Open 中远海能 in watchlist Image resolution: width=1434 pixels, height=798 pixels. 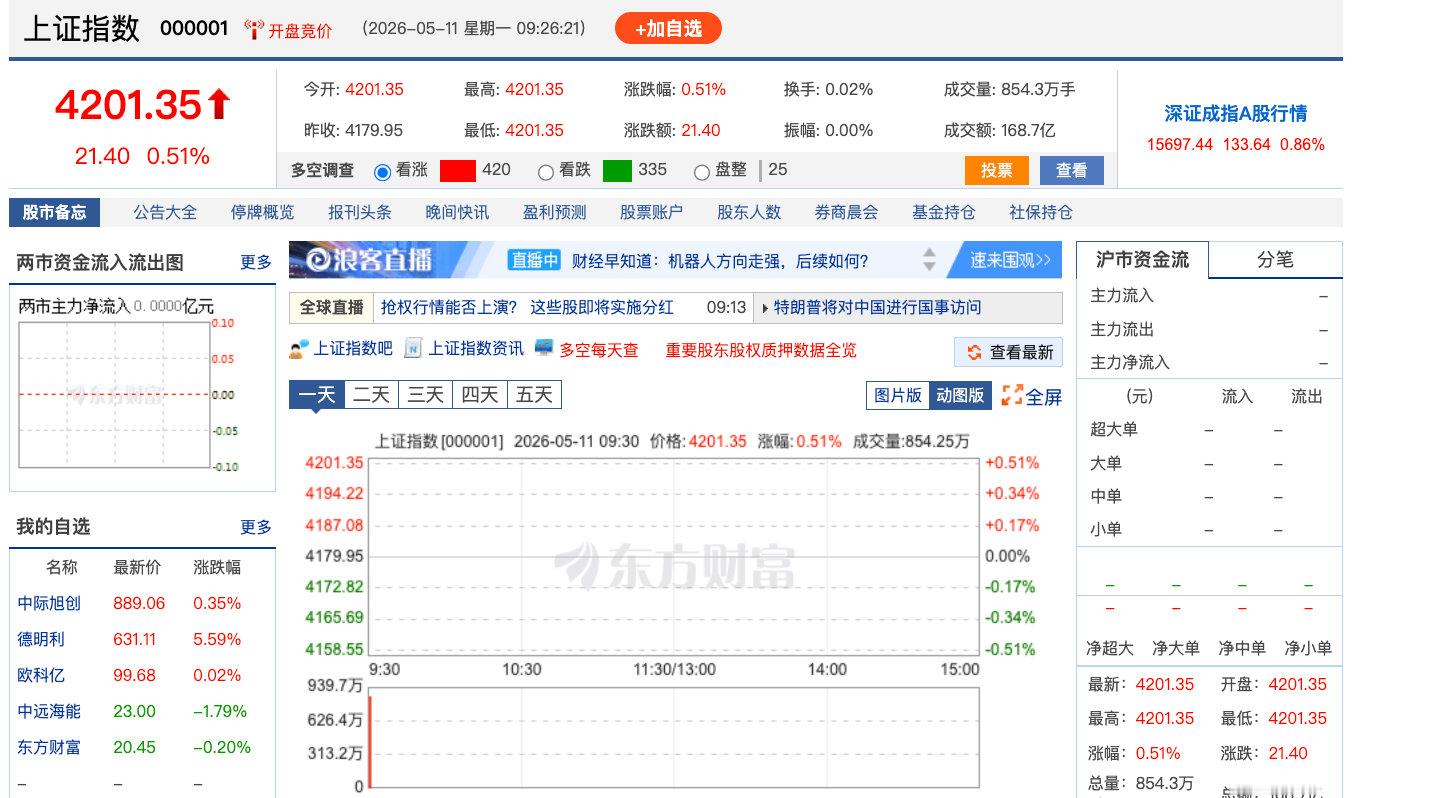coord(49,711)
